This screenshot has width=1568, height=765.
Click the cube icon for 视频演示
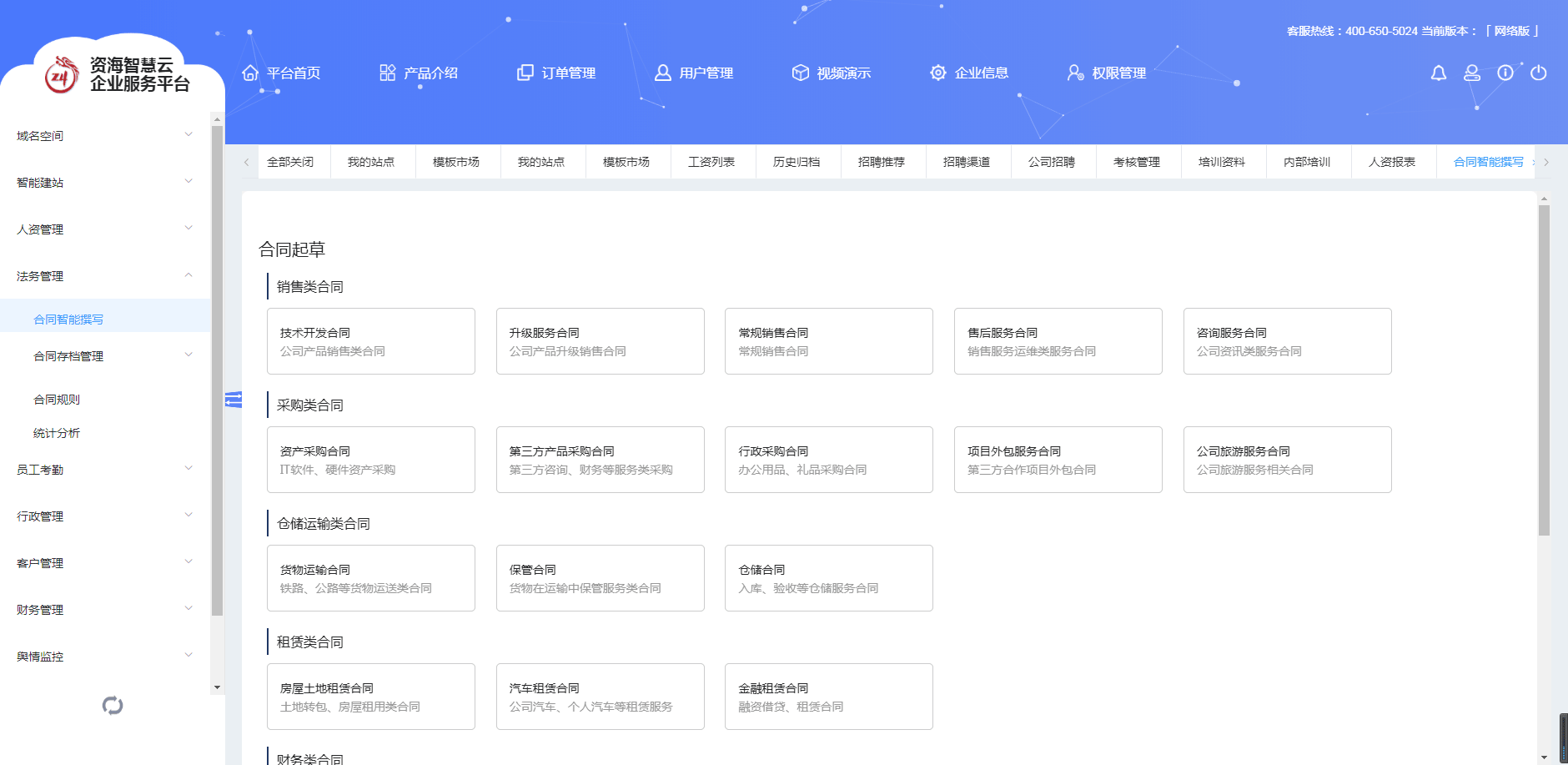[800, 73]
